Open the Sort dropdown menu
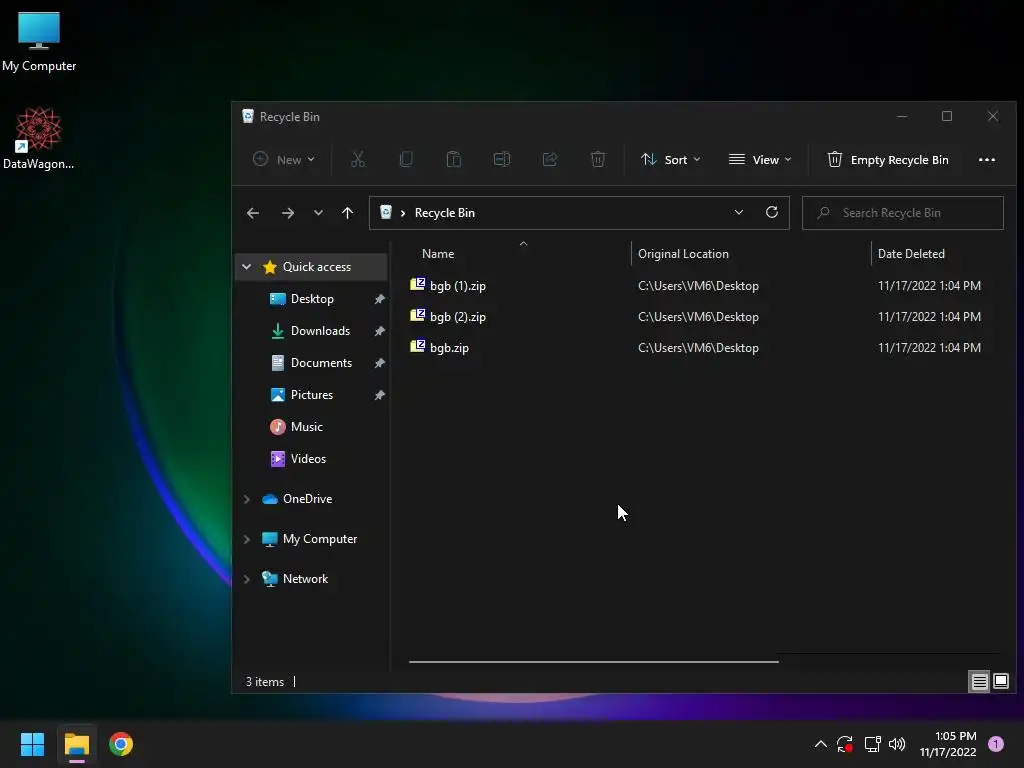The height and width of the screenshot is (768, 1024). 671,159
